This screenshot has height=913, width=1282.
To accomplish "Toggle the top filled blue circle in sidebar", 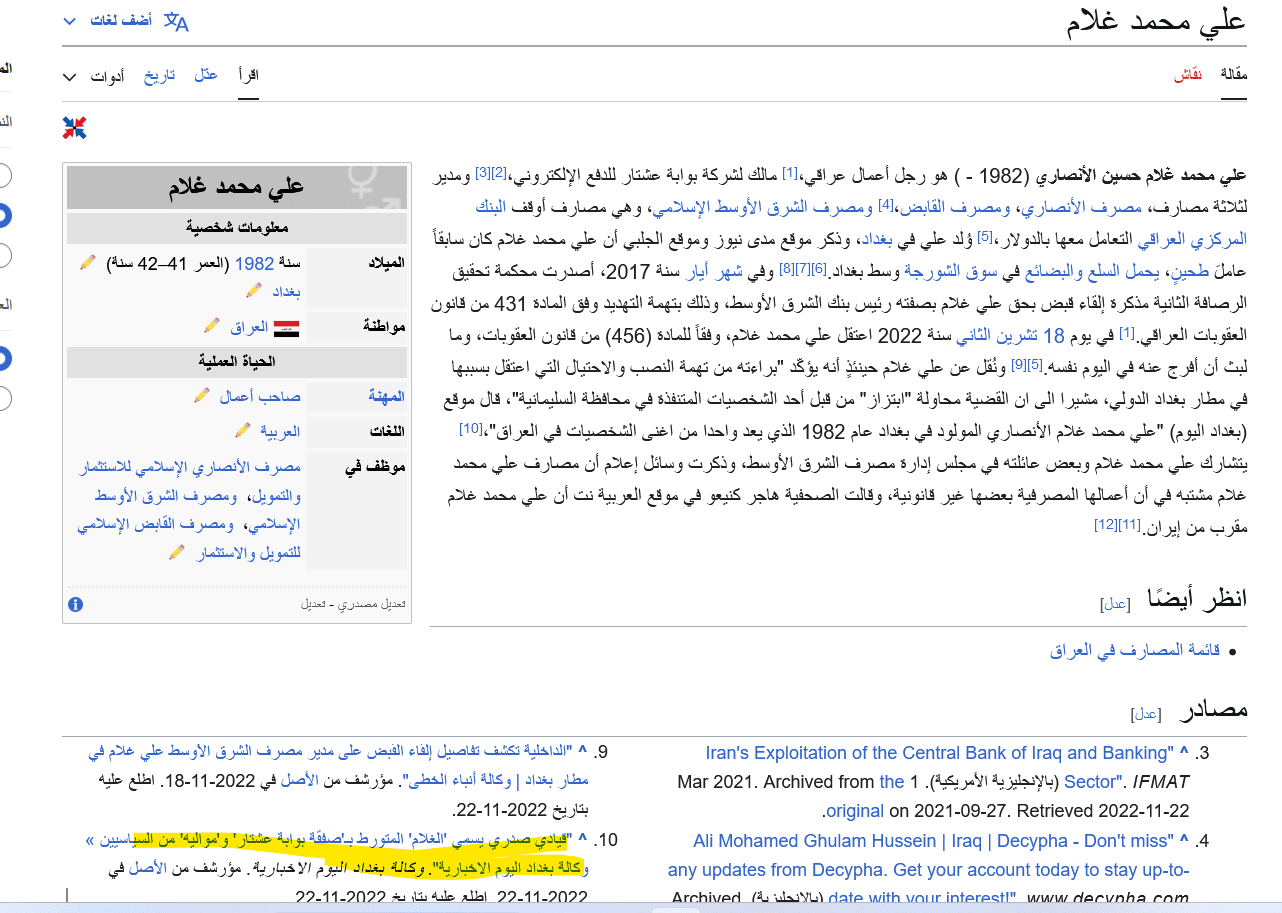I will 4,215.
